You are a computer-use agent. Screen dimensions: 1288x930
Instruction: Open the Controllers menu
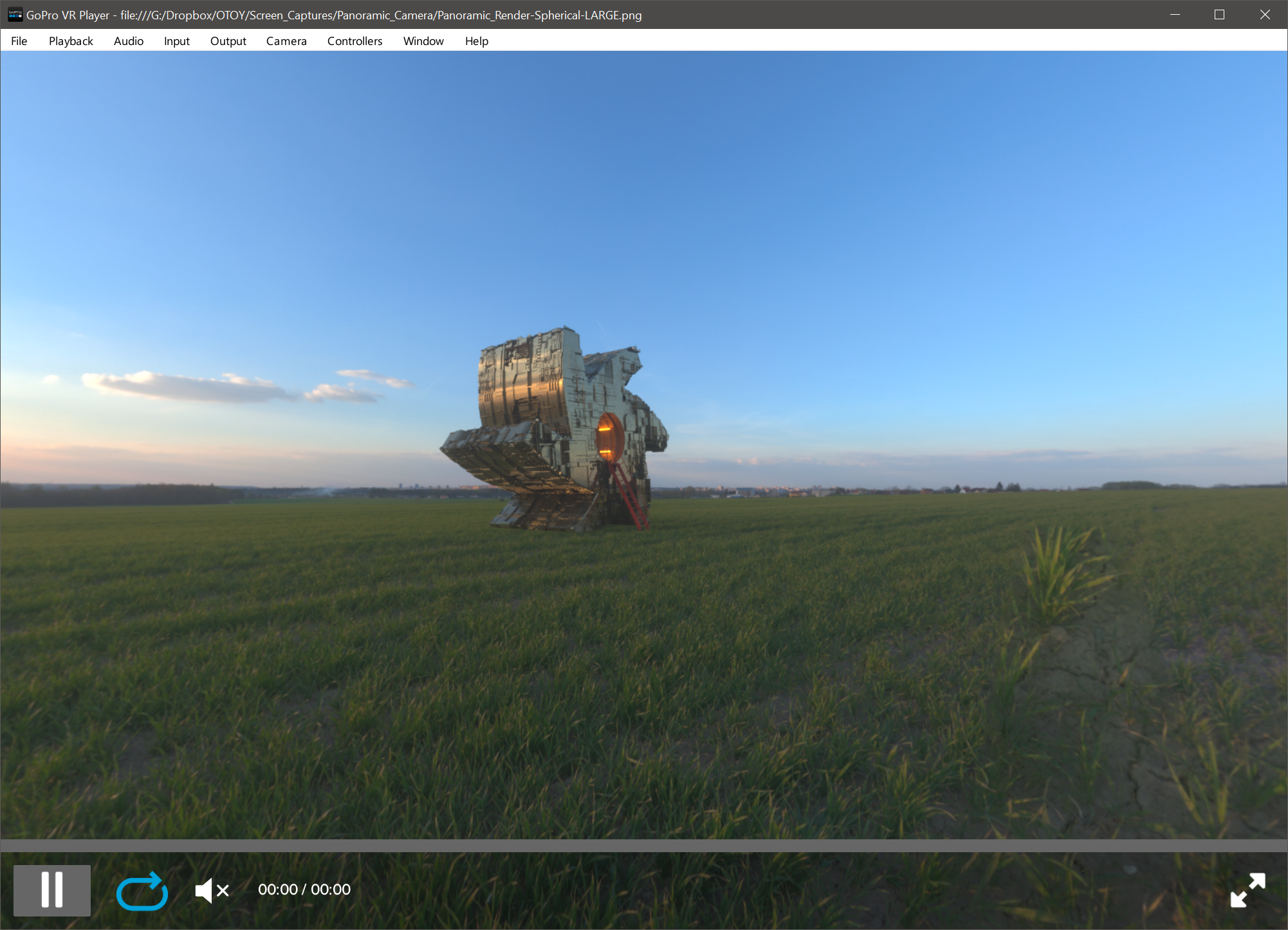pos(354,41)
